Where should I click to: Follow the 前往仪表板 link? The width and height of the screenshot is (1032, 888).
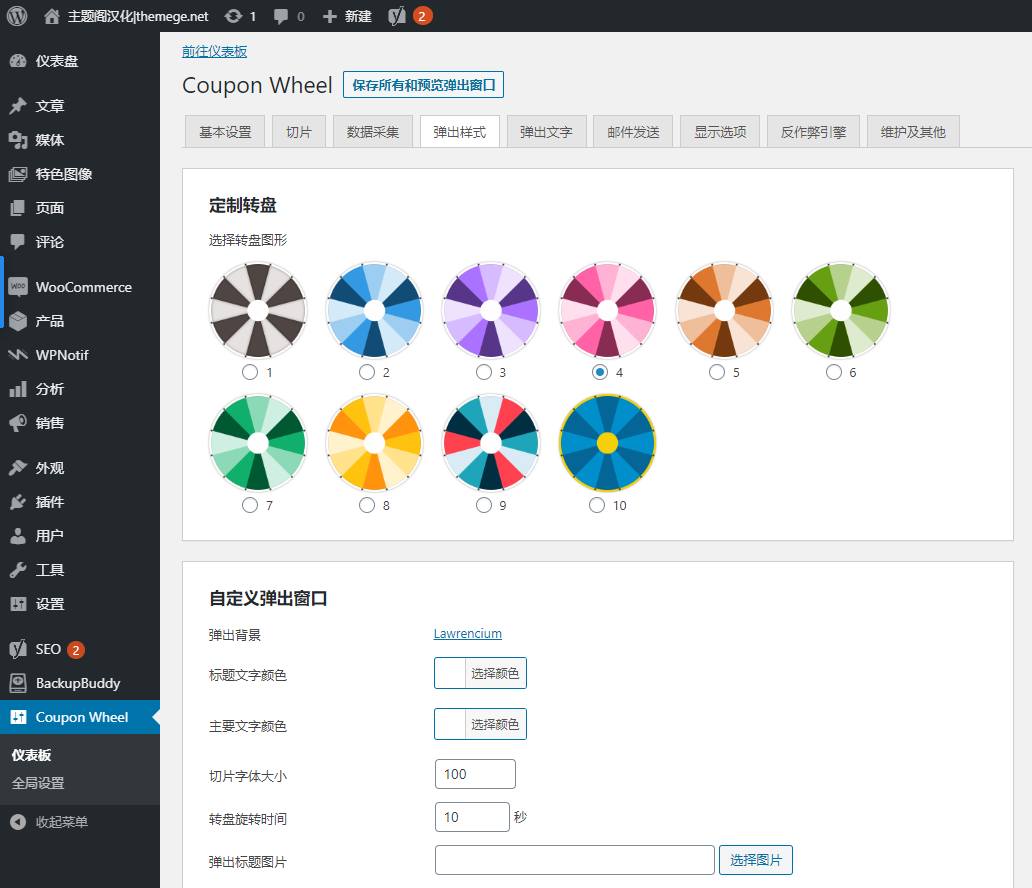pos(215,51)
